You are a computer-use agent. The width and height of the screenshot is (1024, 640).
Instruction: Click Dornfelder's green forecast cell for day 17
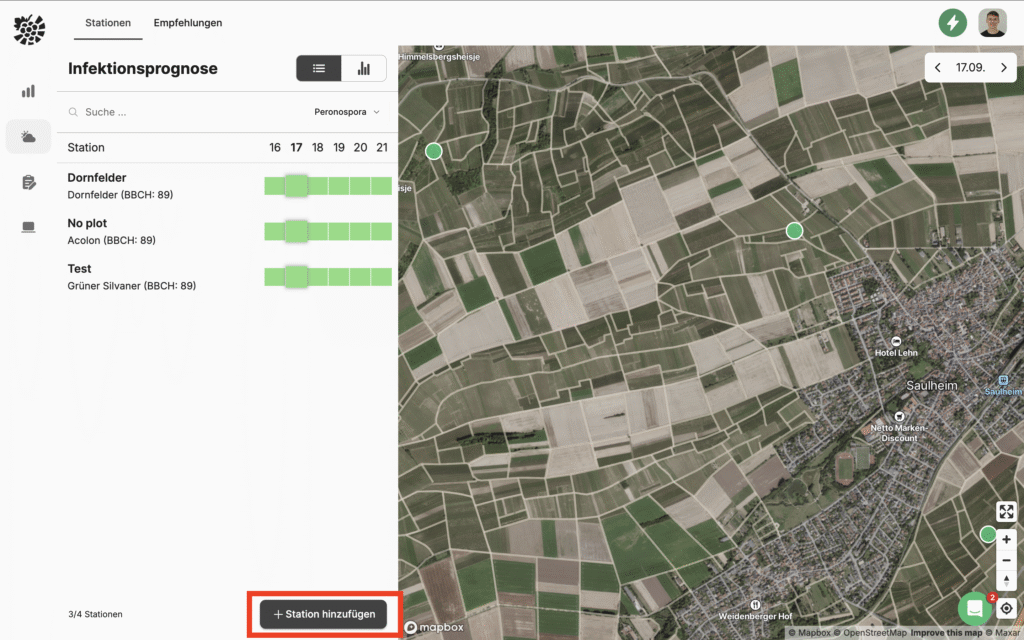[x=296, y=186]
